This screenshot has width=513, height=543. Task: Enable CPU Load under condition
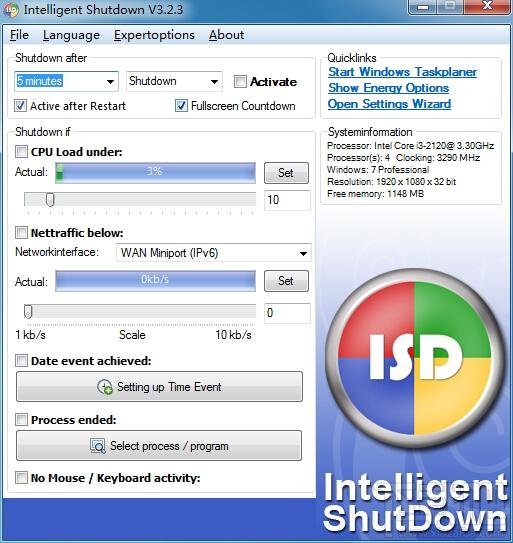click(21, 152)
